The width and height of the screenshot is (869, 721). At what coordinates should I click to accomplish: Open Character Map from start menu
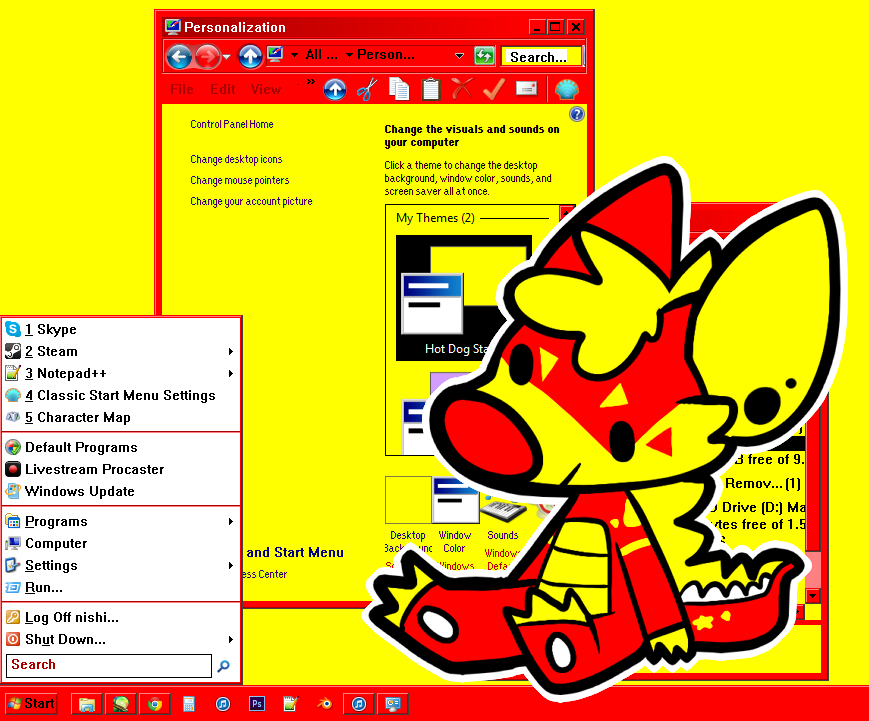coord(122,417)
